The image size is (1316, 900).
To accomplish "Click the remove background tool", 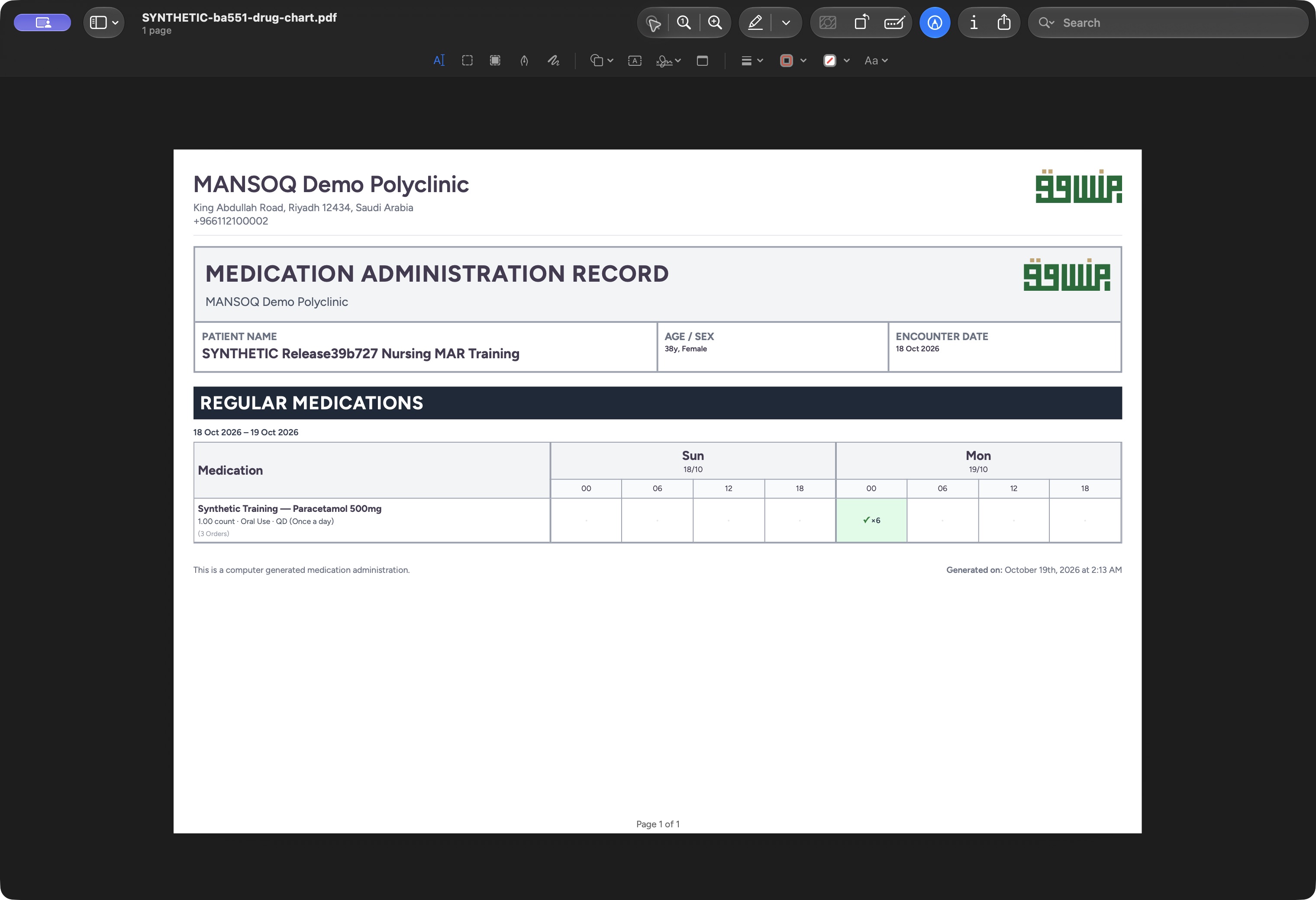I will click(x=828, y=22).
